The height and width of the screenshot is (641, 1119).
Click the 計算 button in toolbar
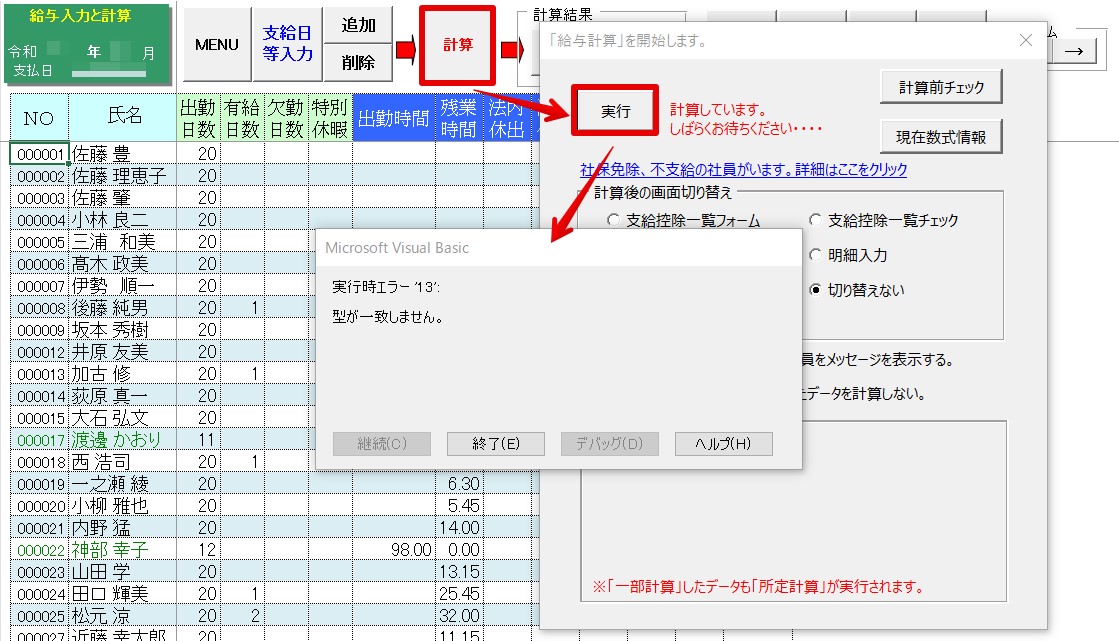[458, 46]
